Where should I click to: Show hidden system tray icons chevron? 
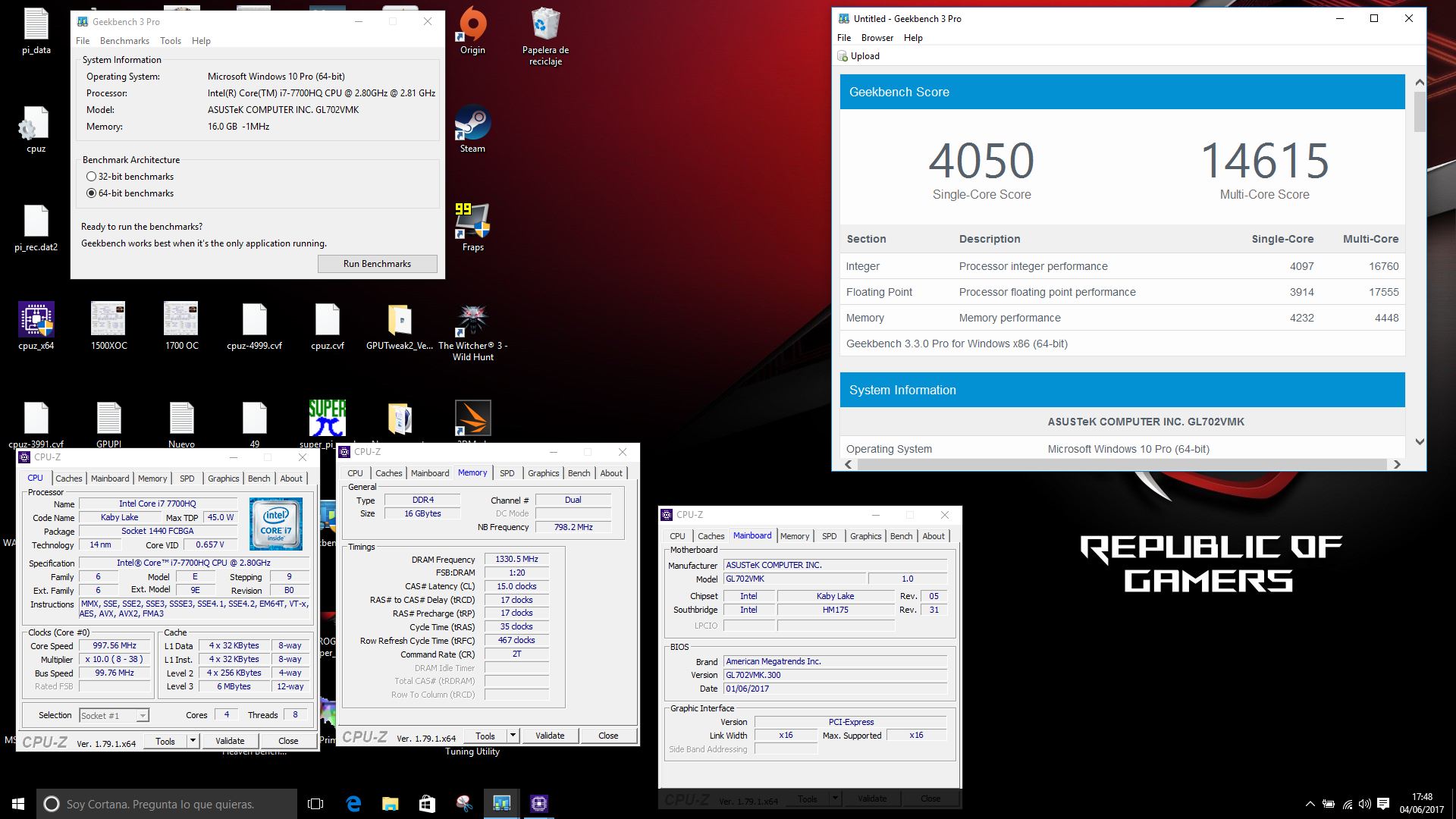click(1310, 804)
